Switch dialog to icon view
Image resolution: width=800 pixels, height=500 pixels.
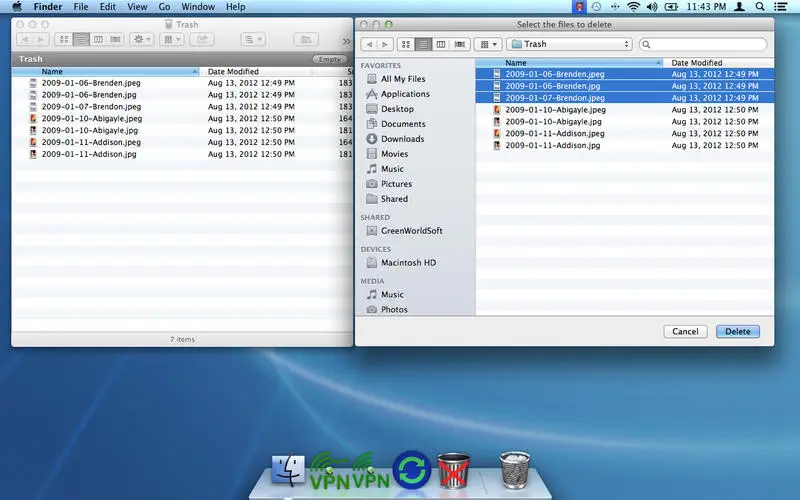406,44
